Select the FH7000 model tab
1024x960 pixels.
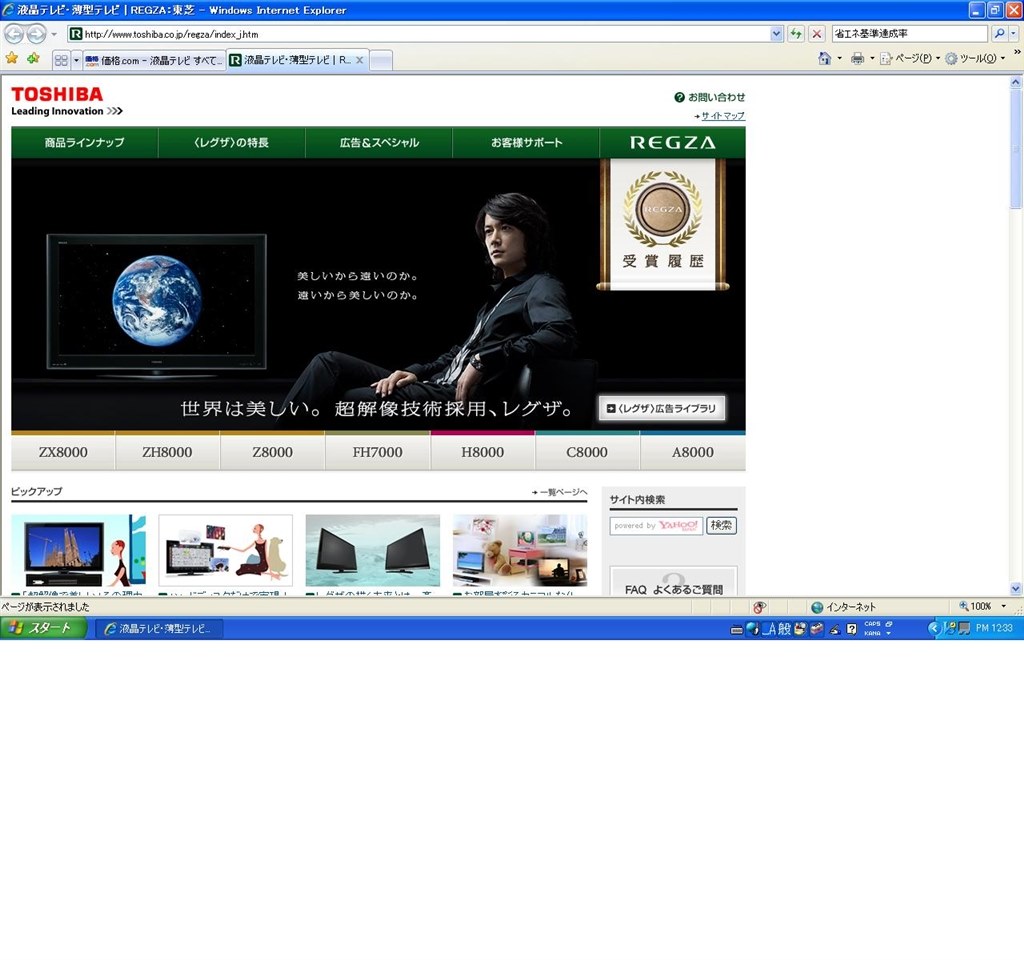pyautogui.click(x=377, y=452)
